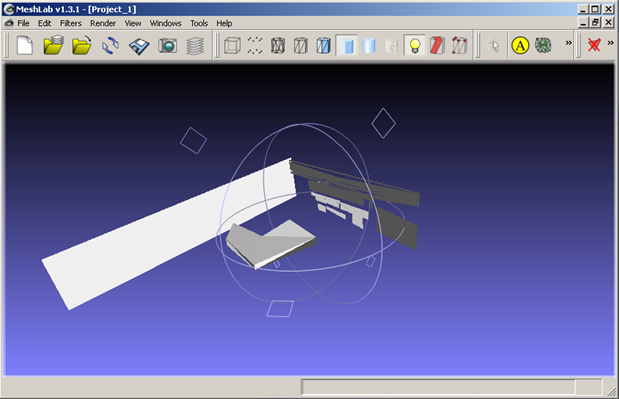This screenshot has height=399, width=619.
Task: Activate flat shading render mode
Action: [x=346, y=45]
